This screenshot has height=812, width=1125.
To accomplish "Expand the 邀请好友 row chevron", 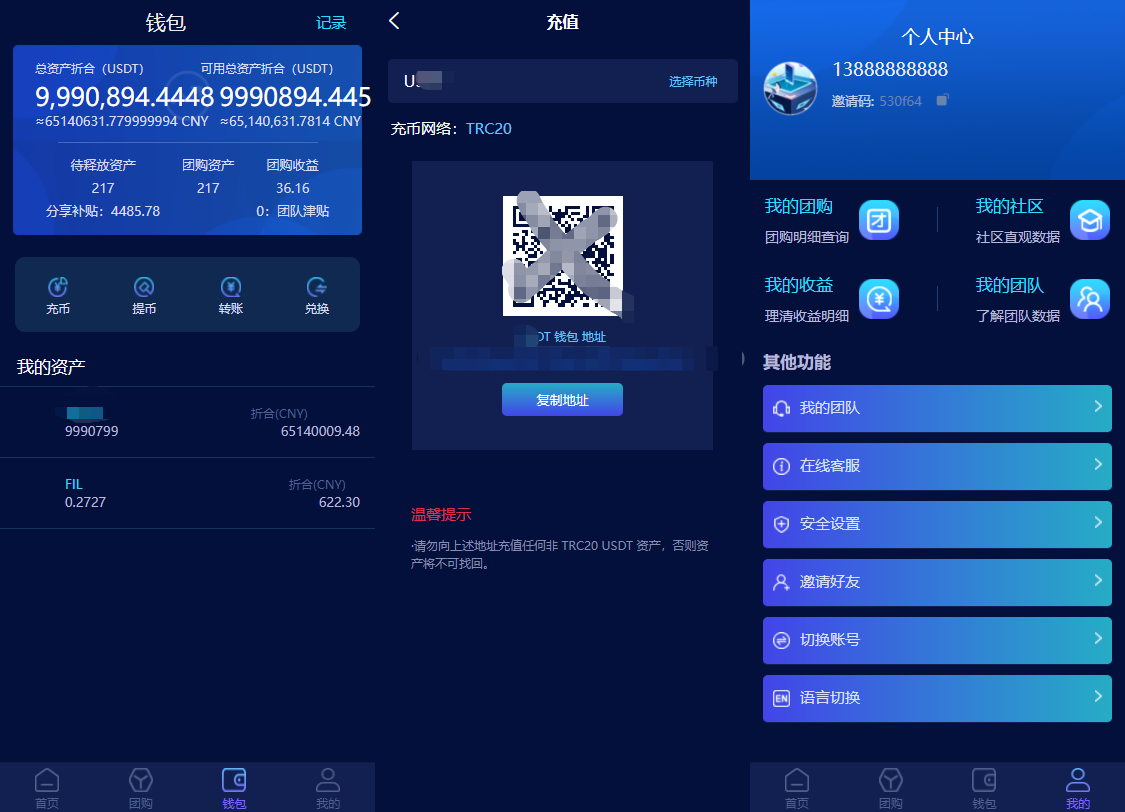I will click(1098, 581).
